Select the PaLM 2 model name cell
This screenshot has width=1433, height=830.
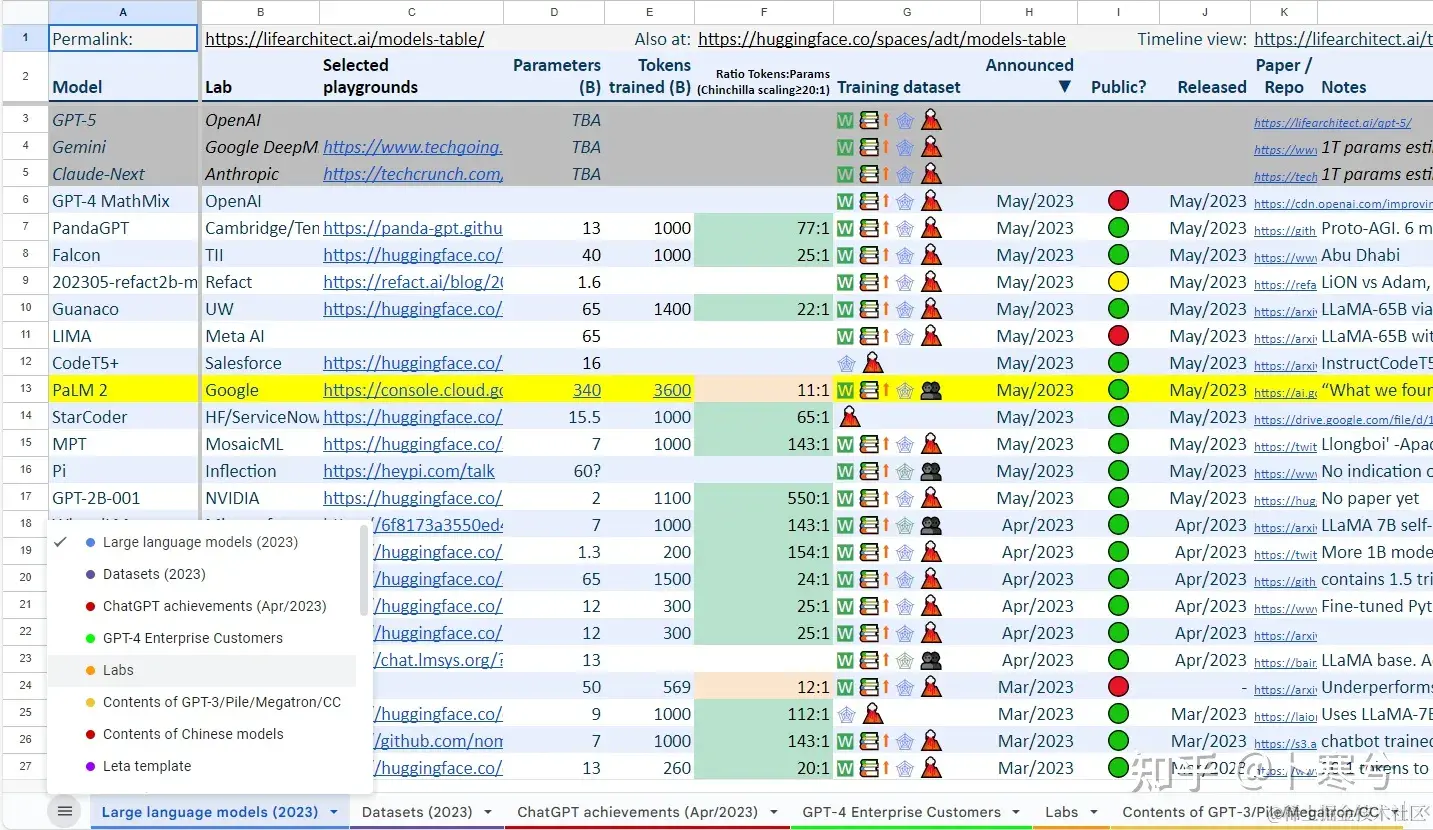[x=123, y=390]
